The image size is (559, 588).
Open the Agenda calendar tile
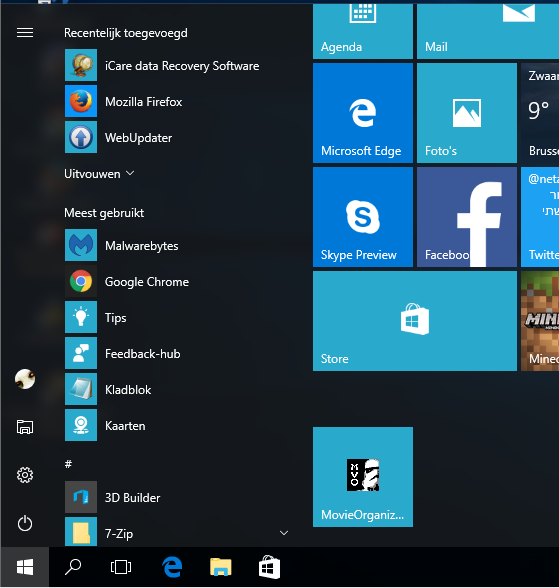[363, 32]
